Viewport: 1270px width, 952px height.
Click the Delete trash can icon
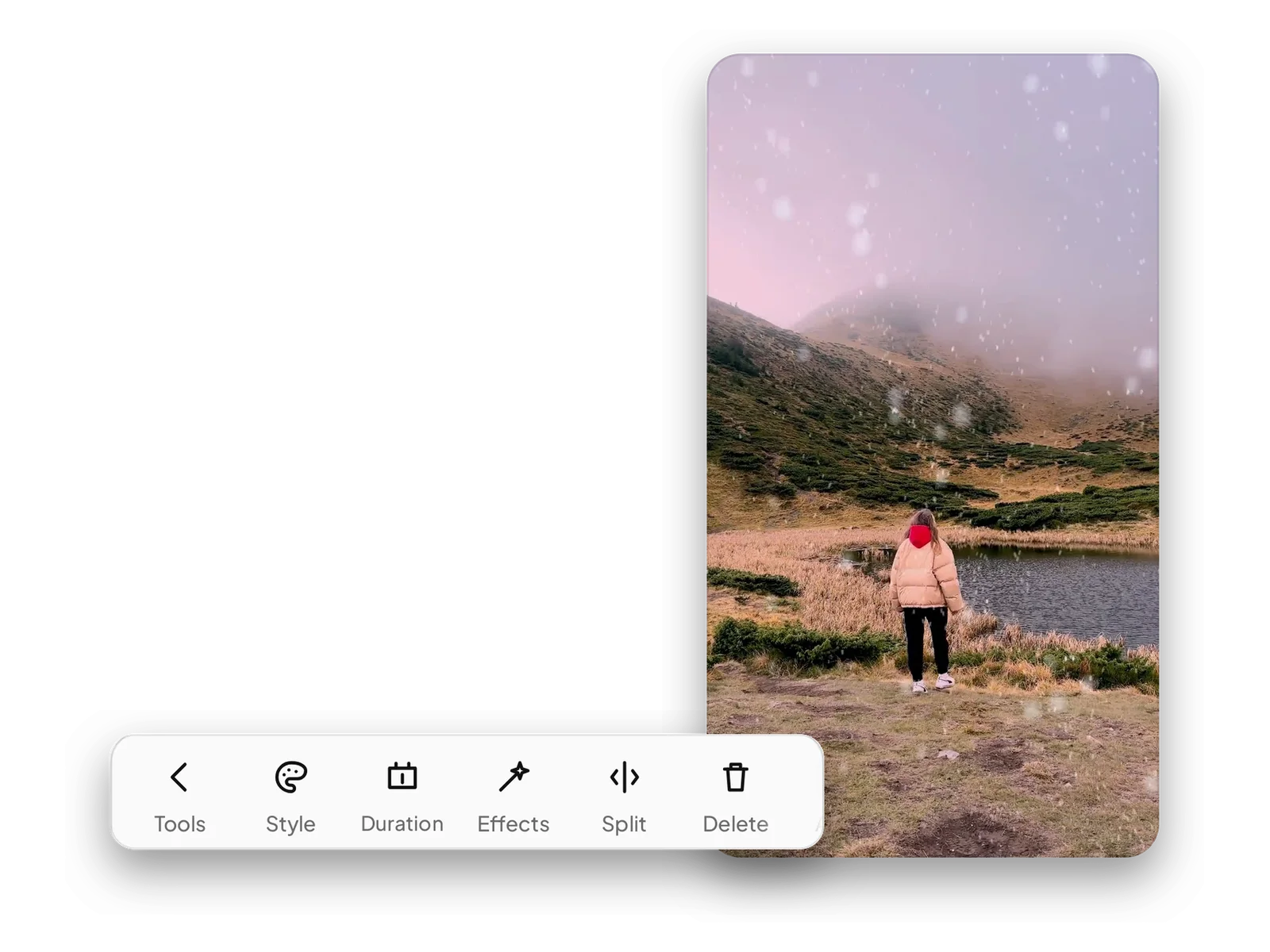(x=736, y=777)
